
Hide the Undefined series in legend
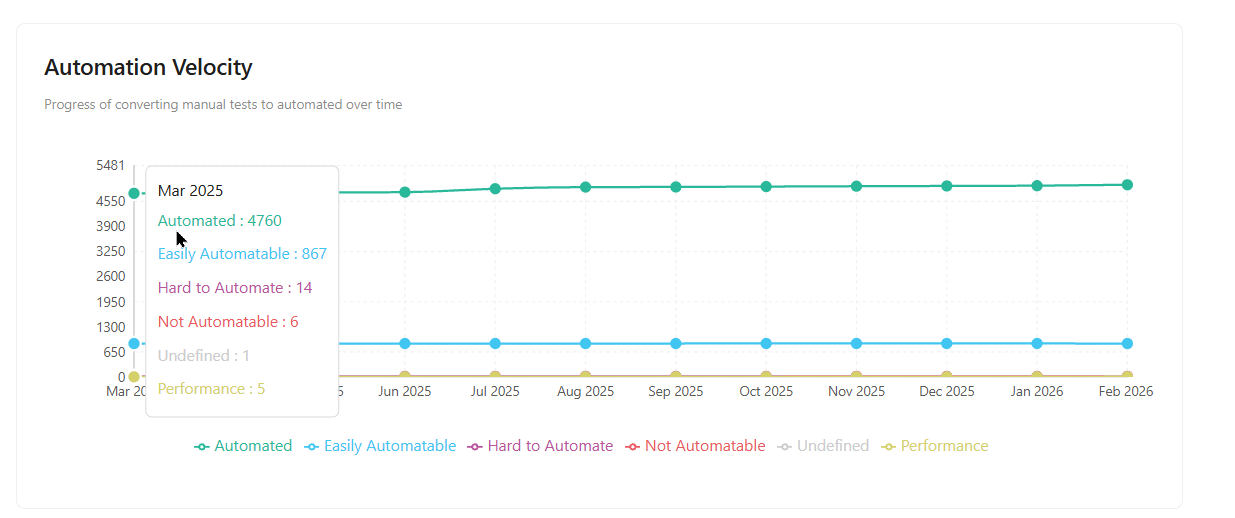(x=823, y=446)
